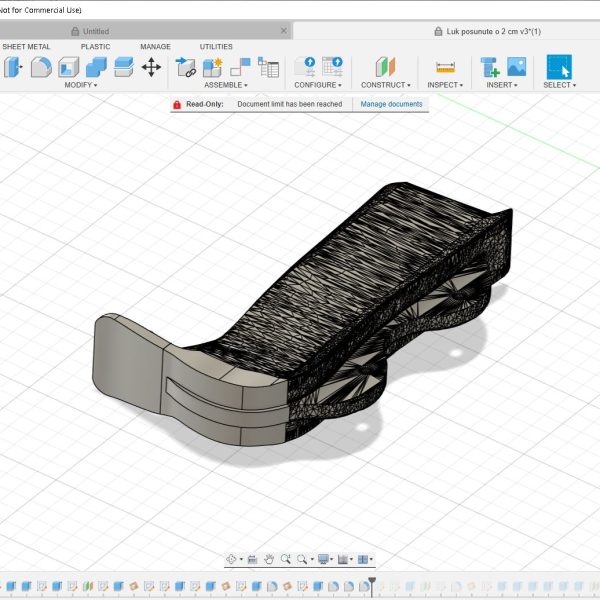
Task: Open the MODIFY dropdown menu
Action: pyautogui.click(x=81, y=85)
